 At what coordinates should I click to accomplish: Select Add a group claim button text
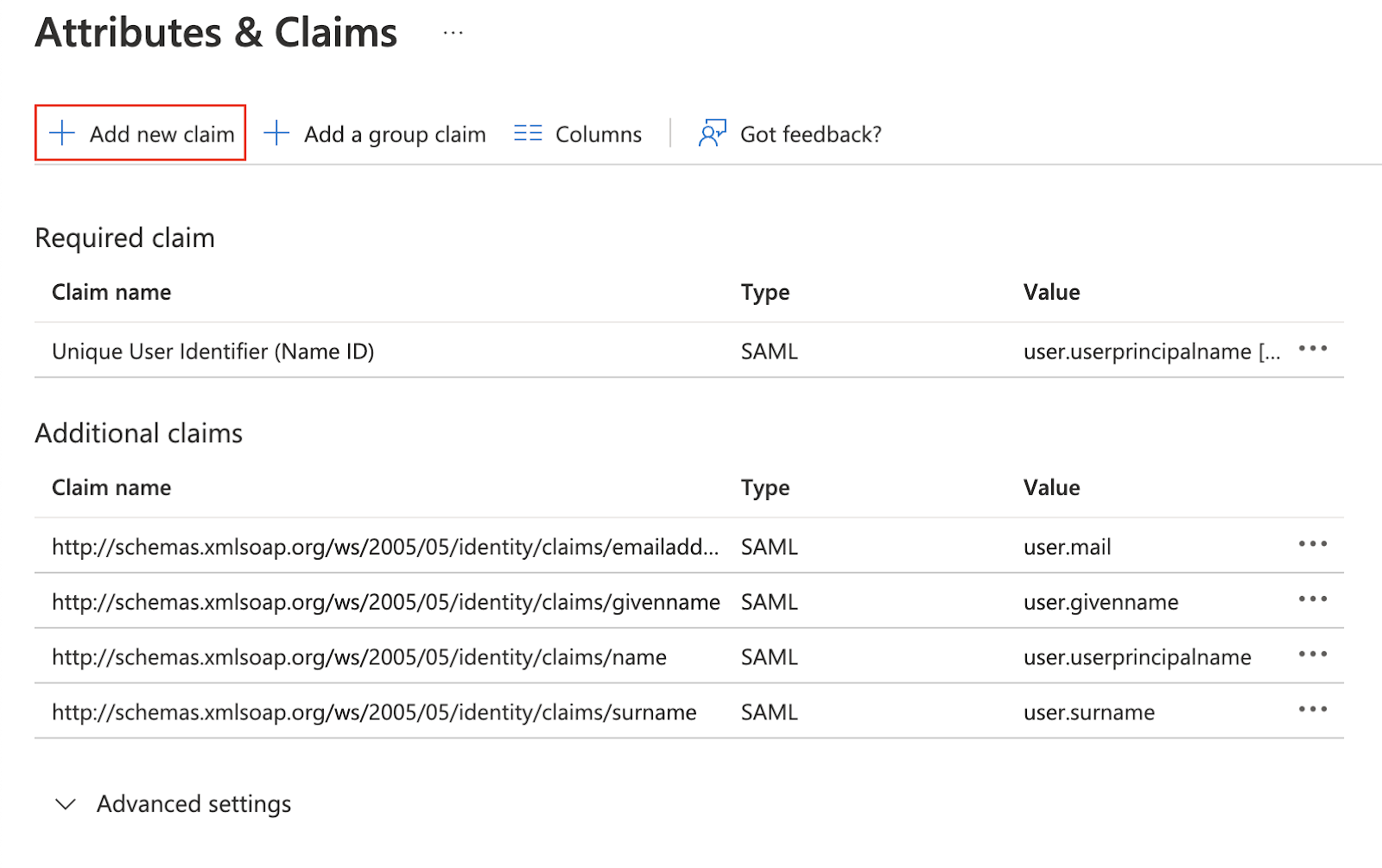click(395, 135)
